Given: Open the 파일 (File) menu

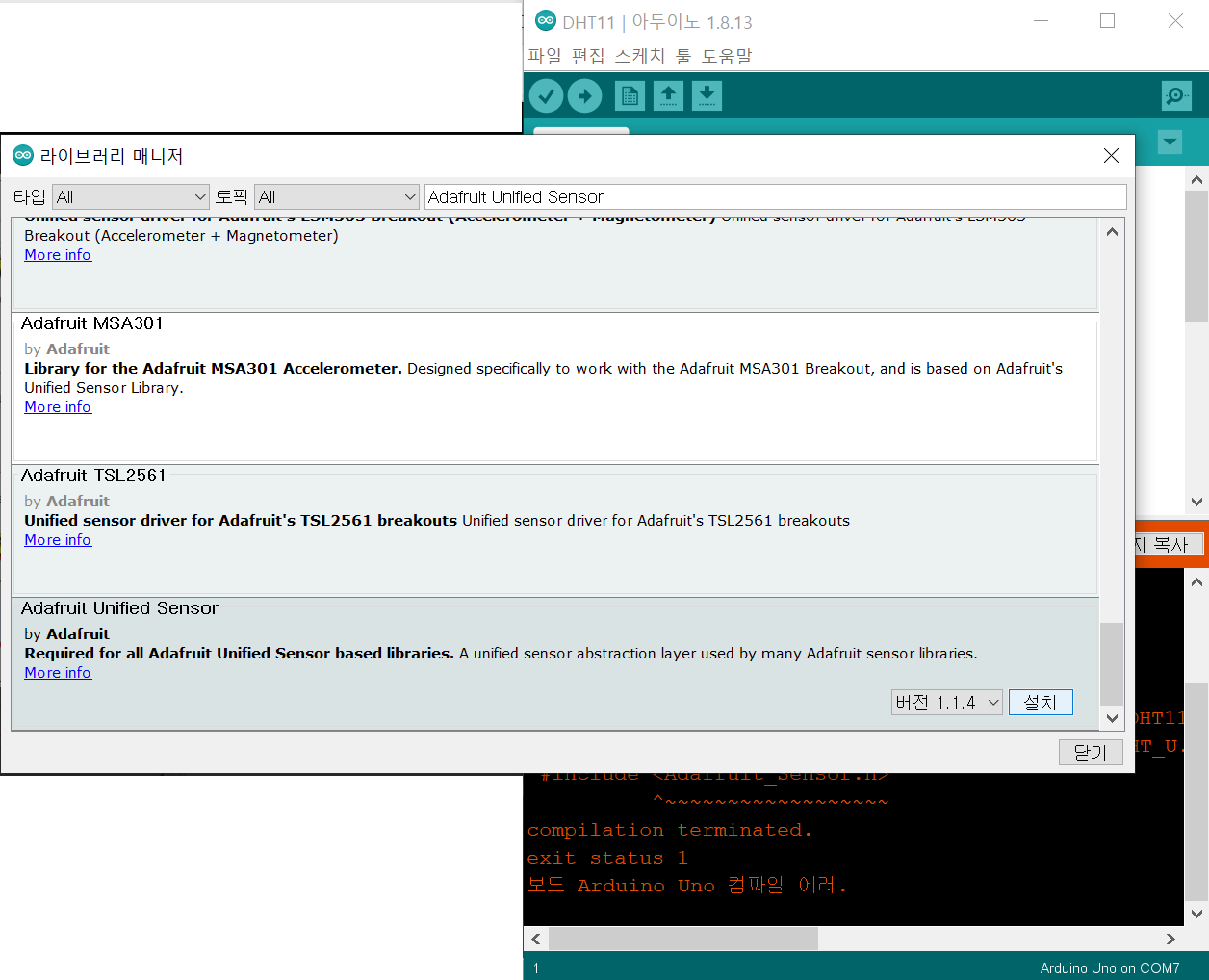Looking at the screenshot, I should [x=545, y=57].
